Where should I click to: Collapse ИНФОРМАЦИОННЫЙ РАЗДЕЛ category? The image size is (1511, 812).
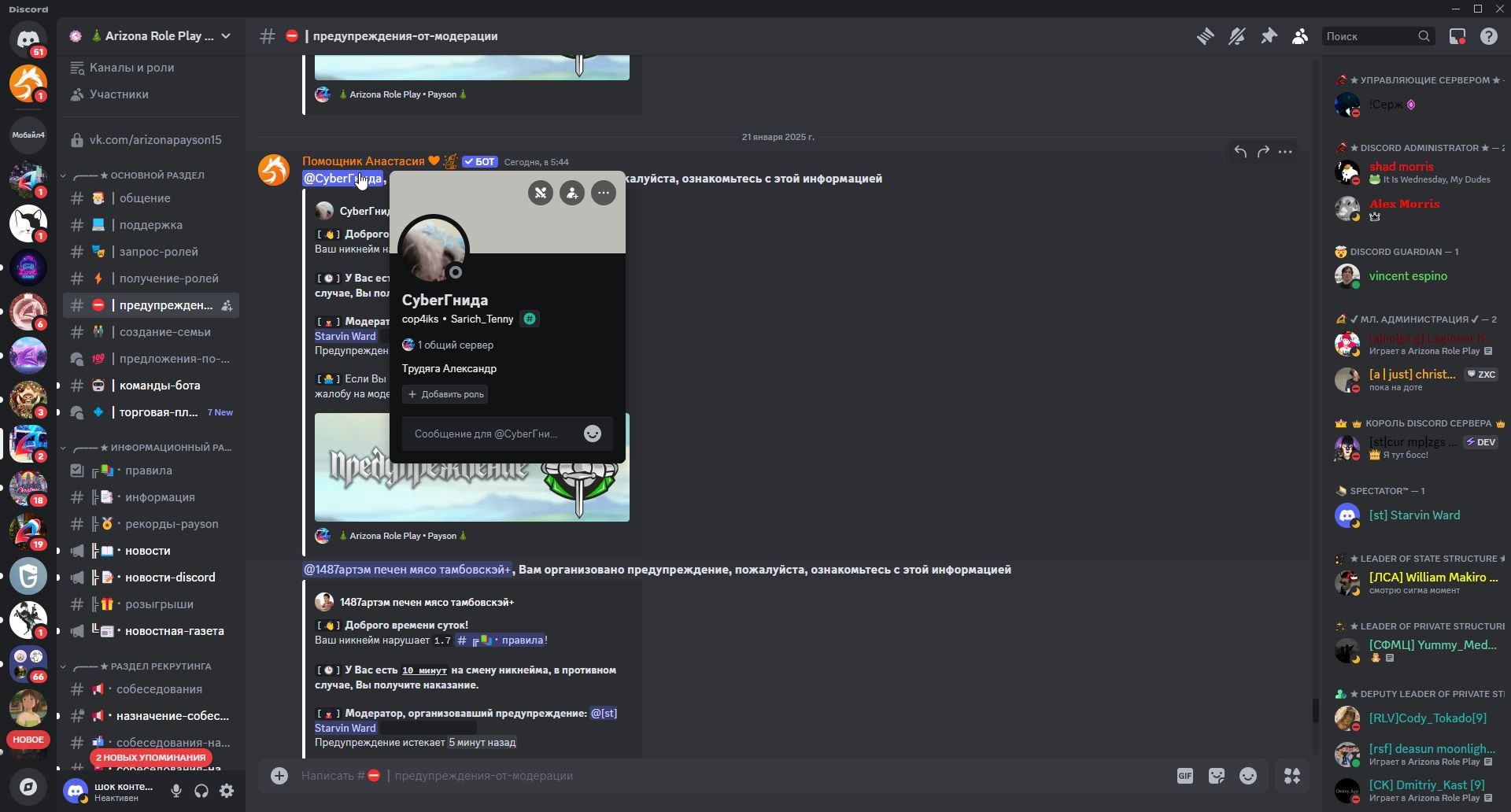[x=146, y=448]
